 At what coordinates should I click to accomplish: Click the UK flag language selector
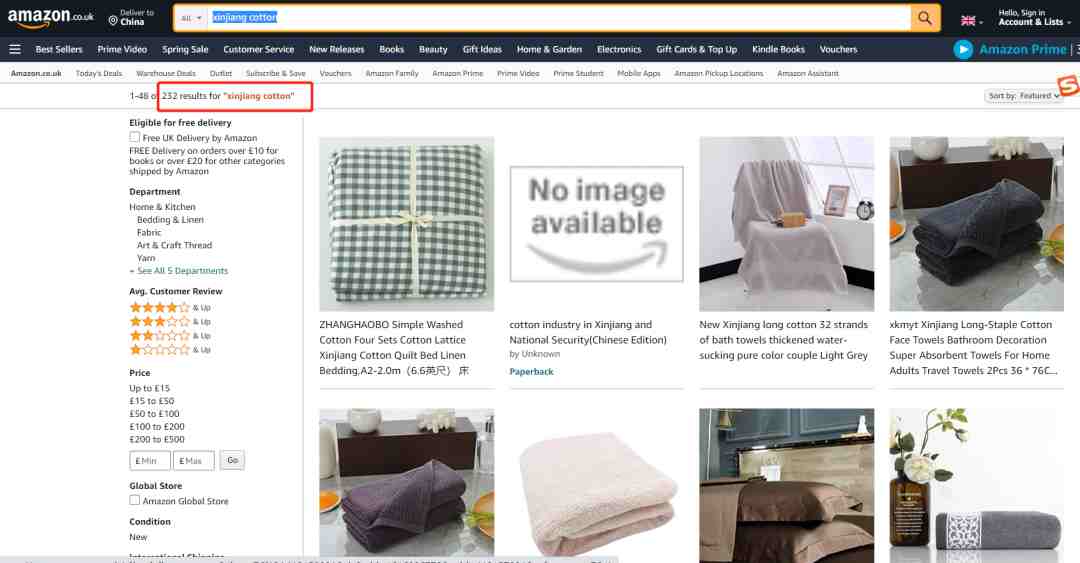tap(968, 21)
